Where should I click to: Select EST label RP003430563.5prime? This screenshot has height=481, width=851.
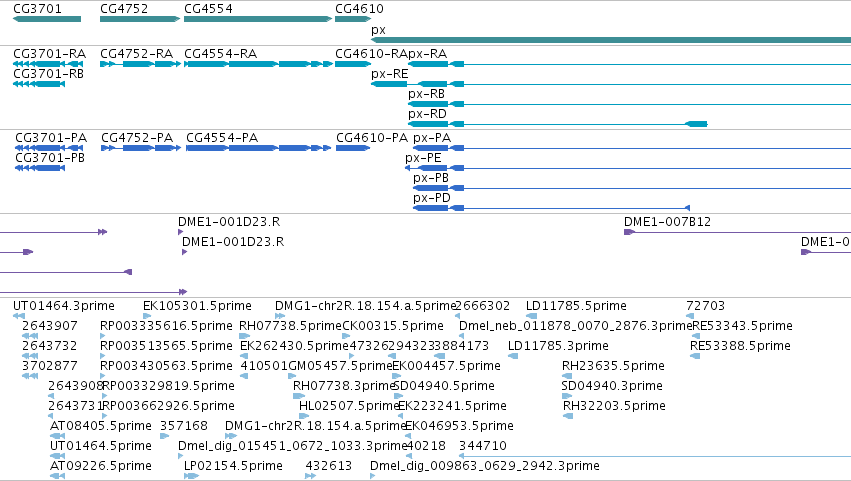point(166,366)
